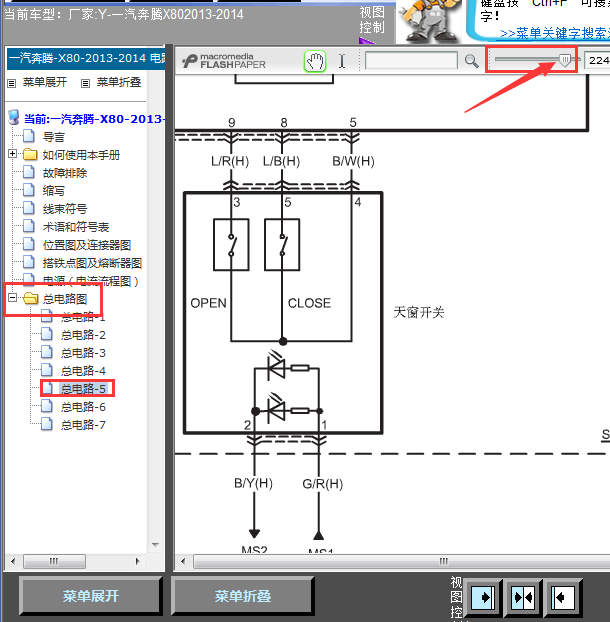Click the CLOSE label in the diagram

pyautogui.click(x=309, y=303)
